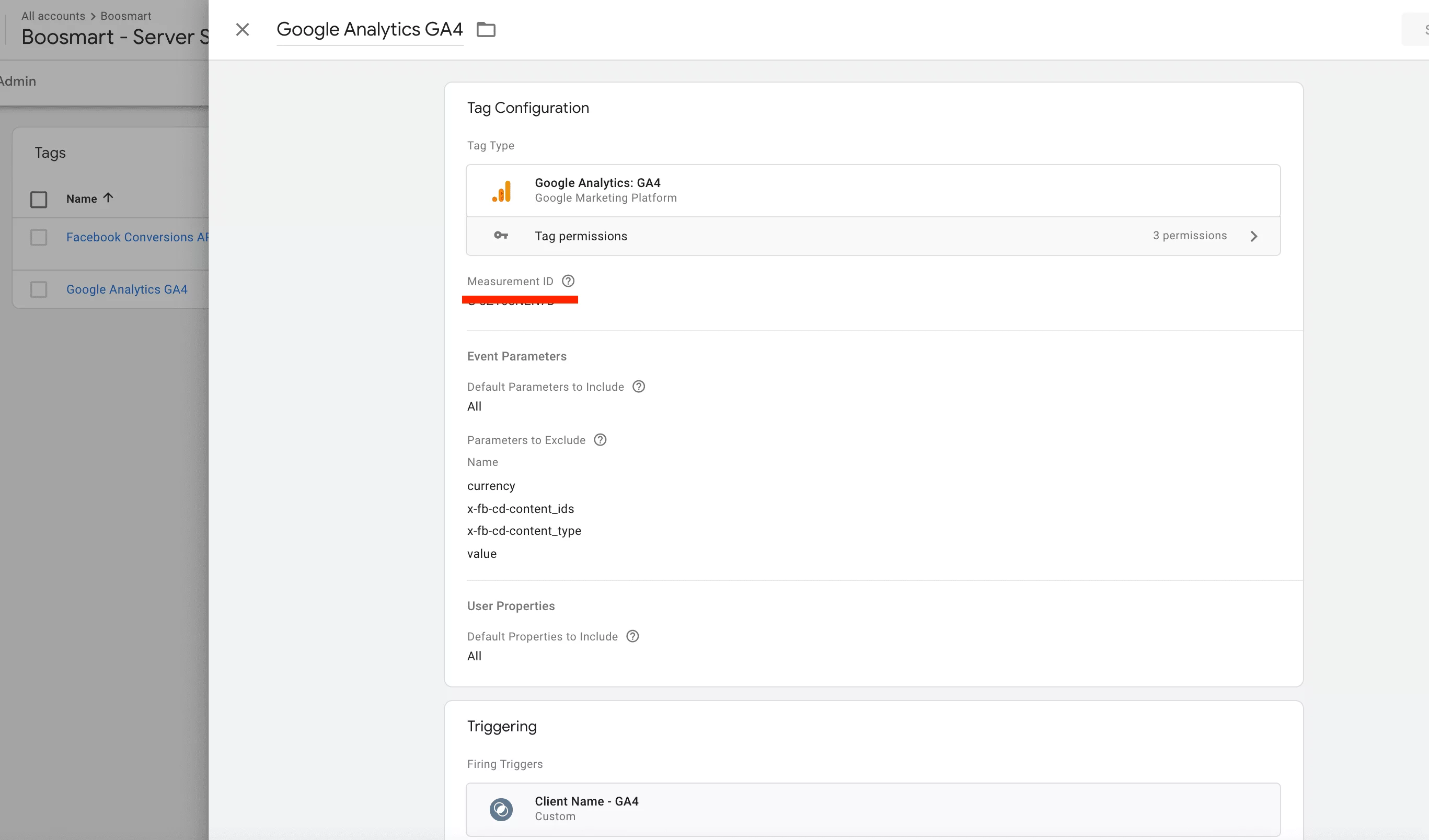Click the User Properties label

click(511, 605)
